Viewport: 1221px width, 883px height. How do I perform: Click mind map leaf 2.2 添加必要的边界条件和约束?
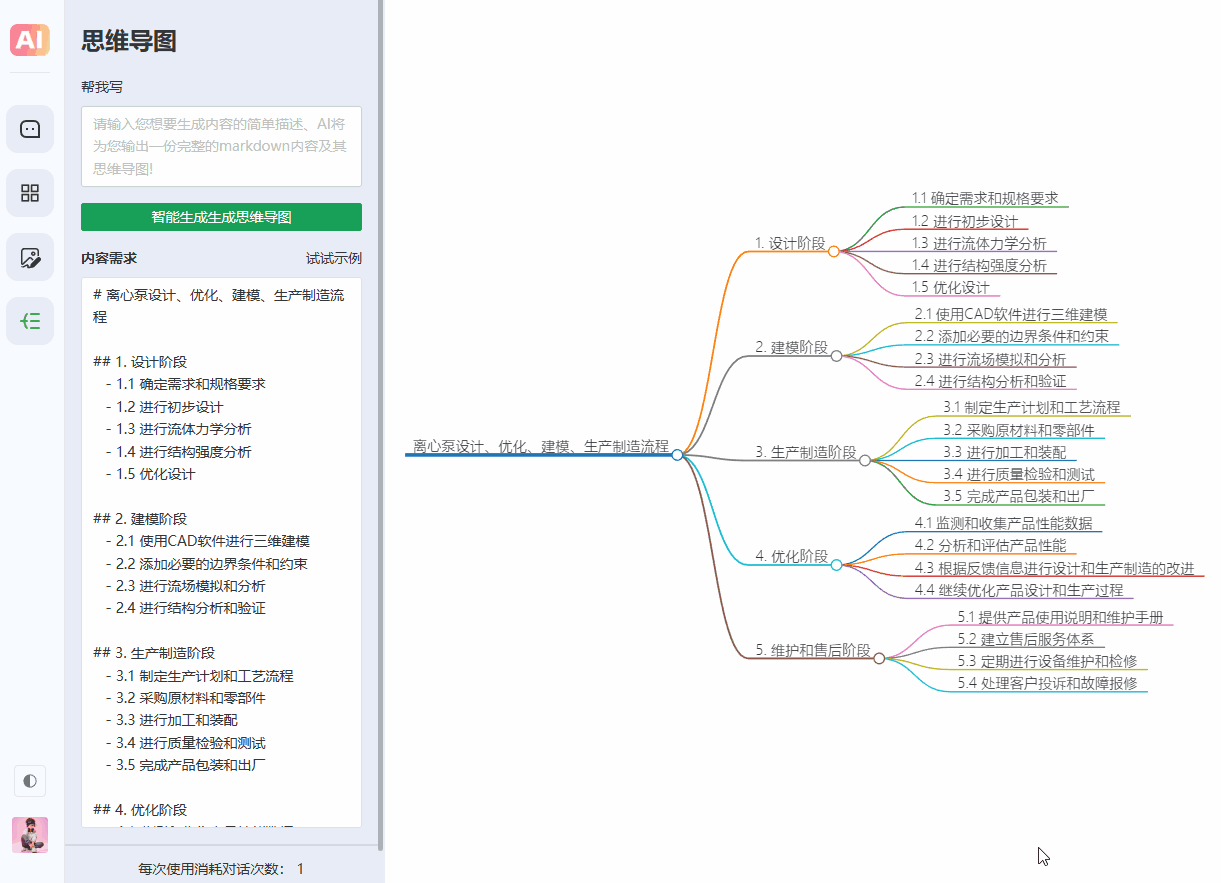(x=1011, y=336)
